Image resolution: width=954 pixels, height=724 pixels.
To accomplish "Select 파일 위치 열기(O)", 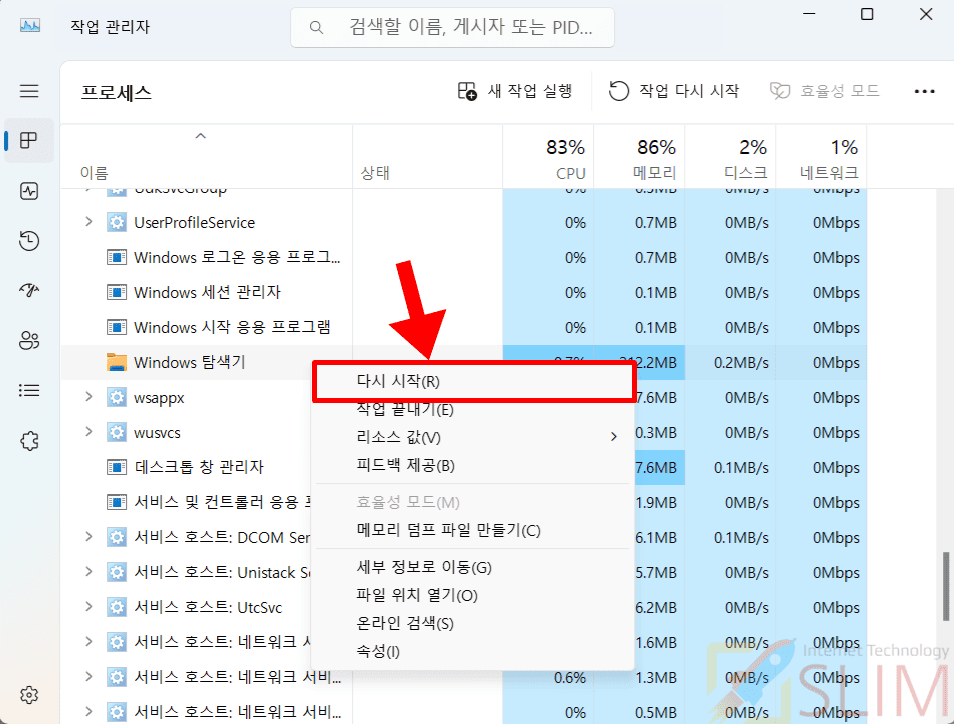I will click(x=472, y=596).
